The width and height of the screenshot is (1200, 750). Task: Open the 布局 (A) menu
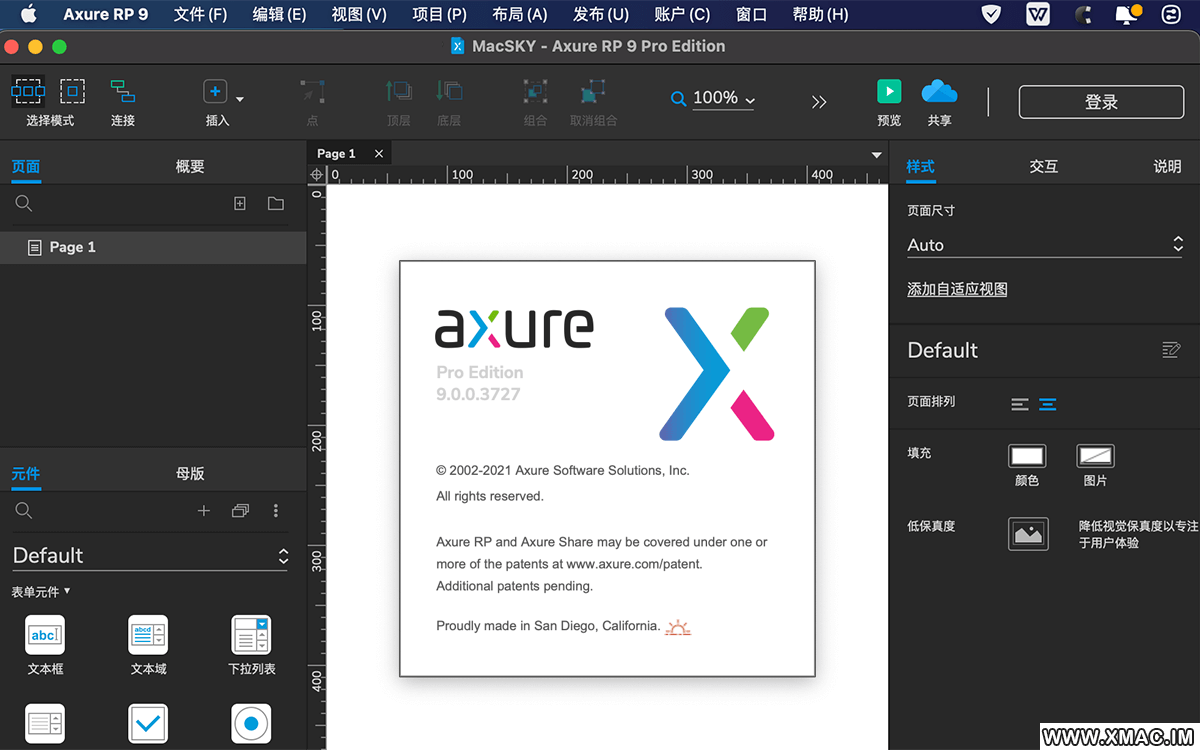click(520, 14)
